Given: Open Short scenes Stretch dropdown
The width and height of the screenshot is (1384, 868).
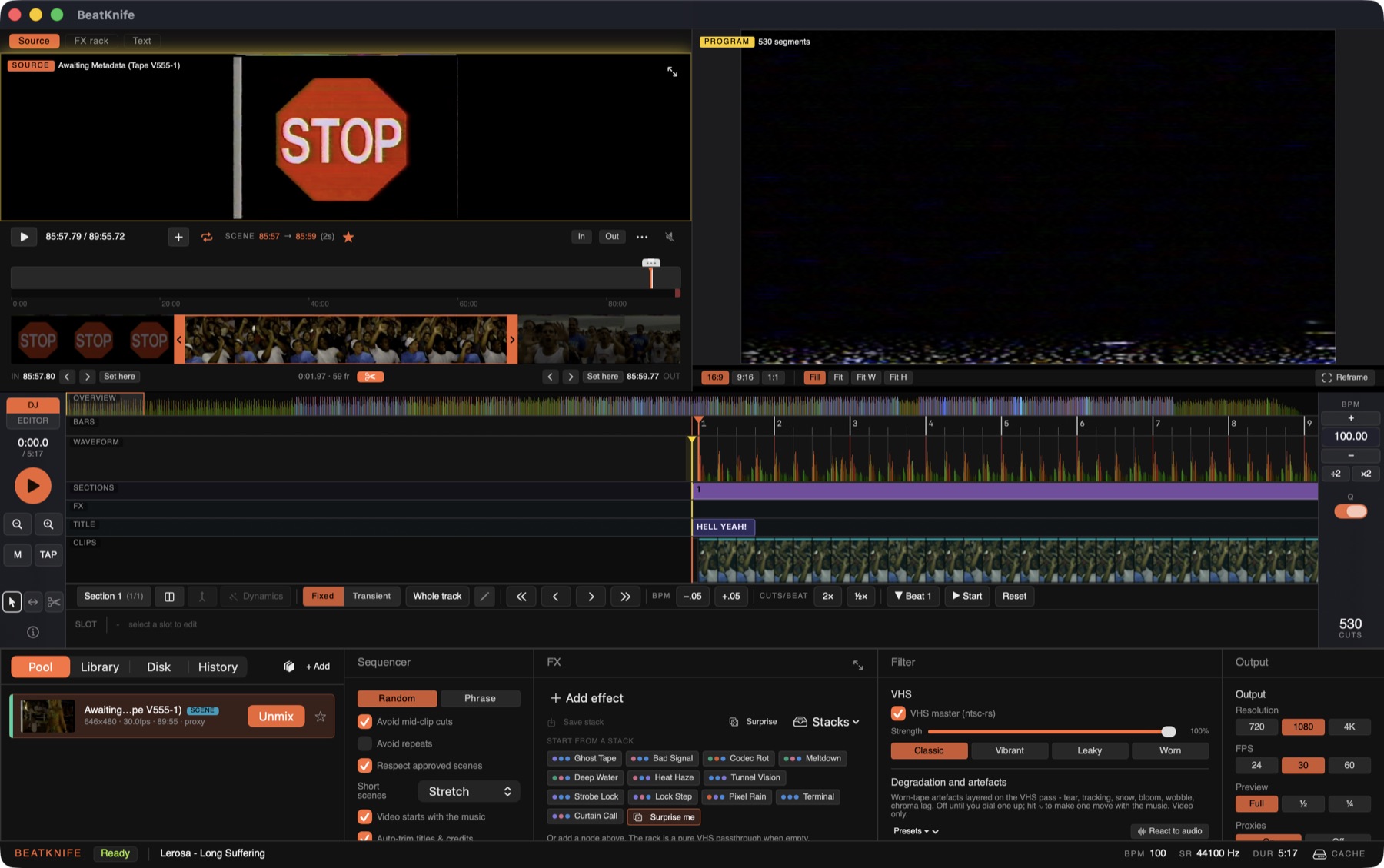Looking at the screenshot, I should (469, 791).
